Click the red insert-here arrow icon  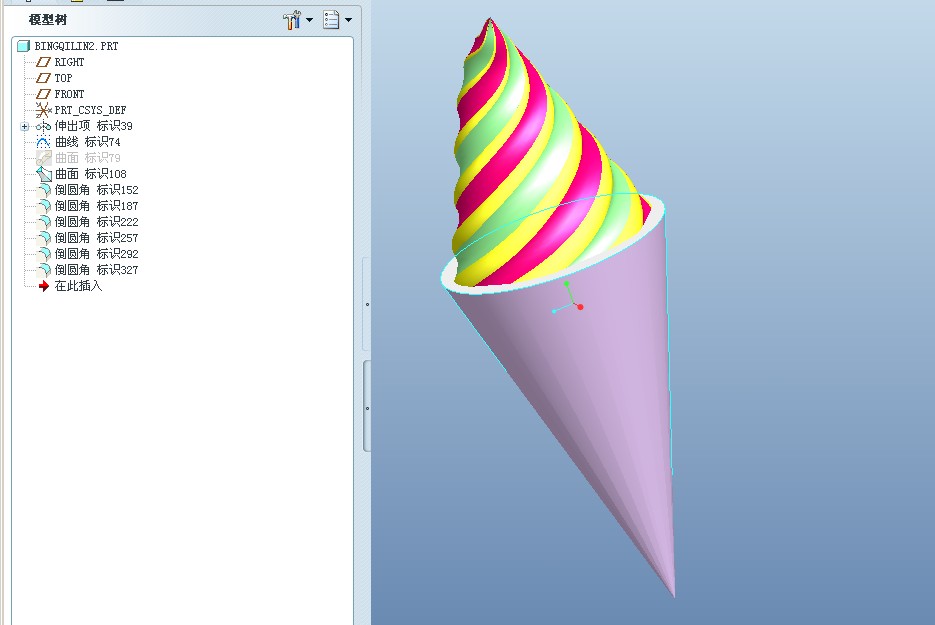coord(44,286)
